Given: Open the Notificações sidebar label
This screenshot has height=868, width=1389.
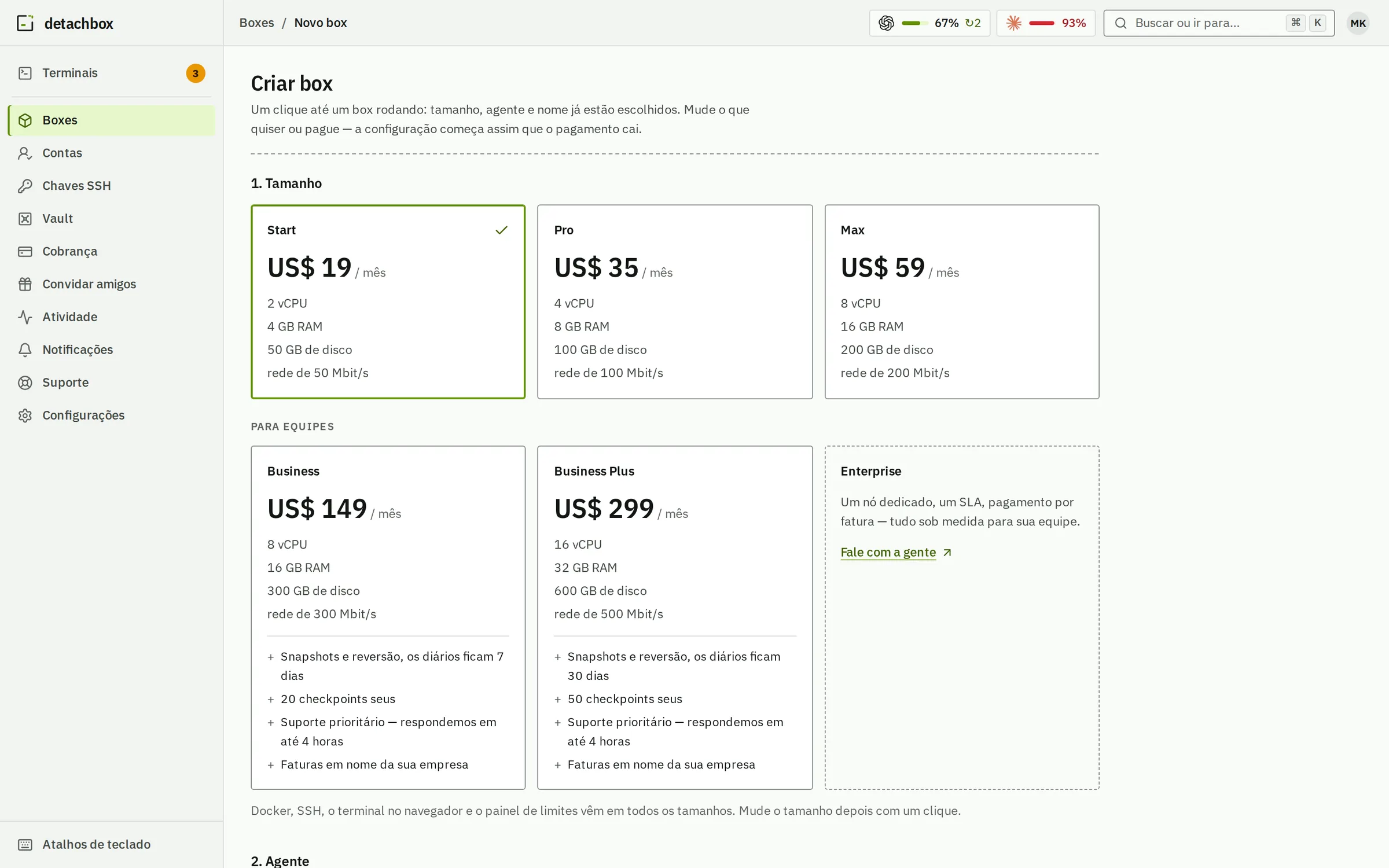Looking at the screenshot, I should (78, 350).
